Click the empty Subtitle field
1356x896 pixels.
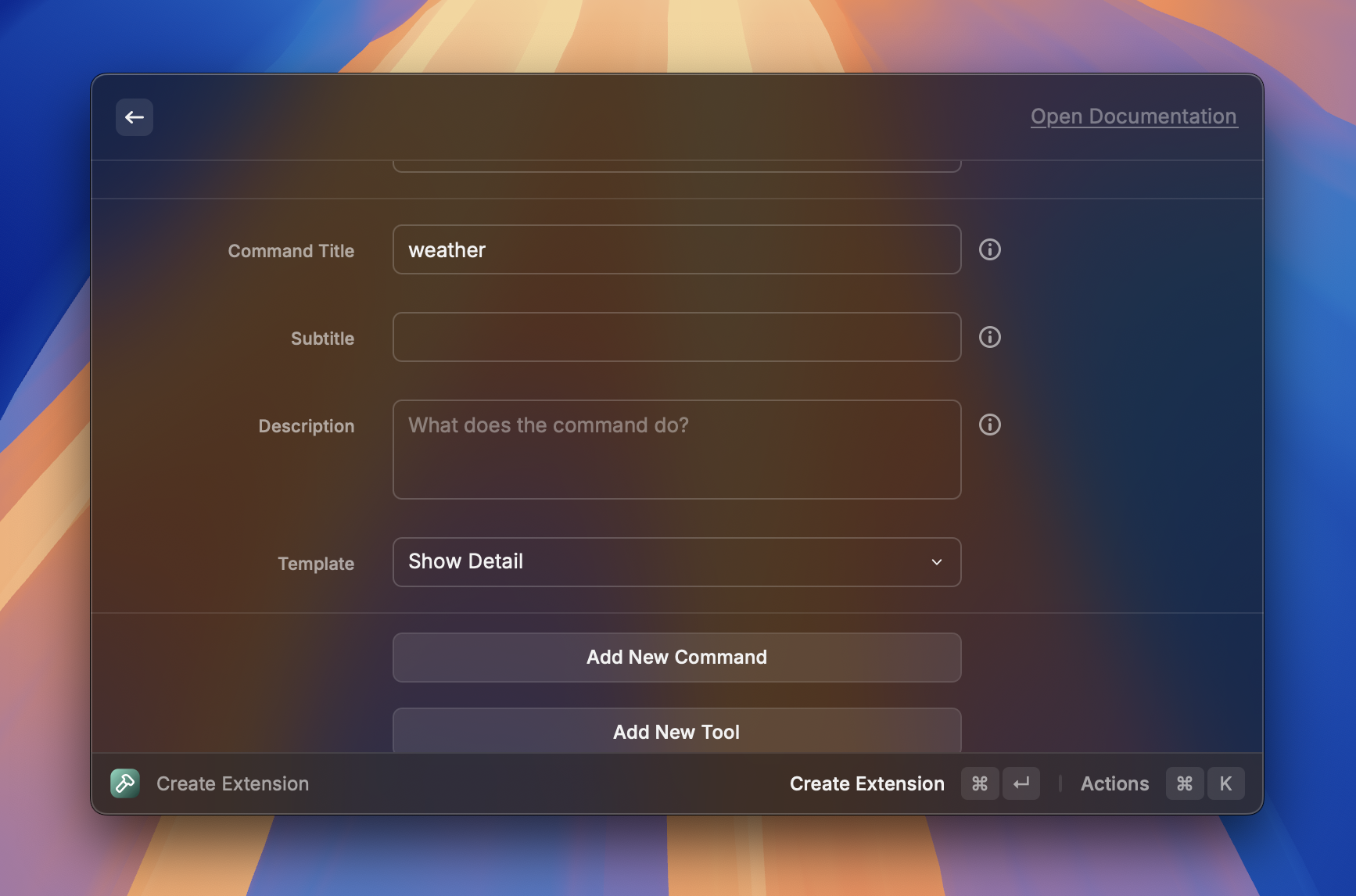tap(676, 337)
